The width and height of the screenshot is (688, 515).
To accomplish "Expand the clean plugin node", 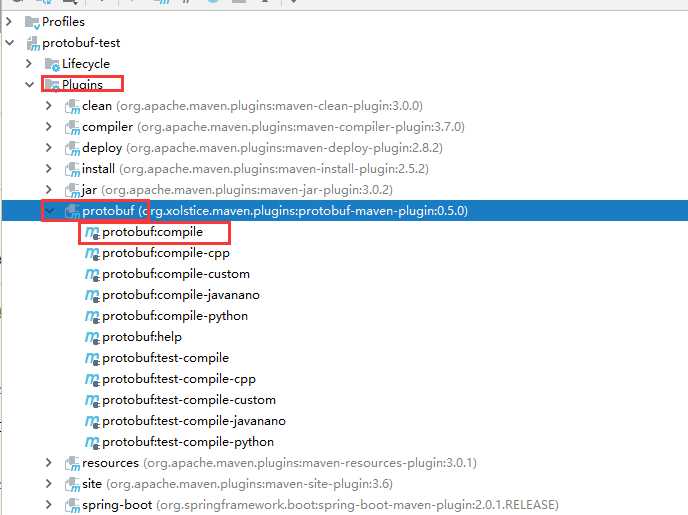I will tap(49, 106).
